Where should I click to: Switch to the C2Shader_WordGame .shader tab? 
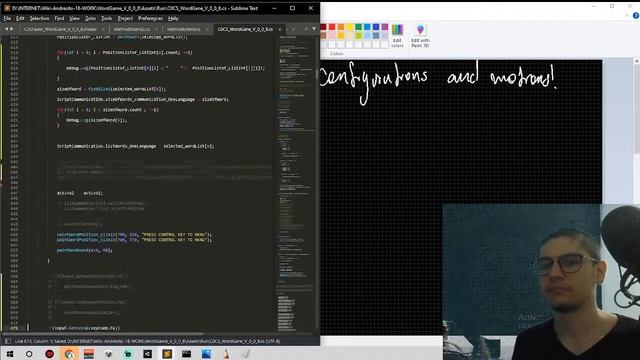pyautogui.click(x=60, y=29)
